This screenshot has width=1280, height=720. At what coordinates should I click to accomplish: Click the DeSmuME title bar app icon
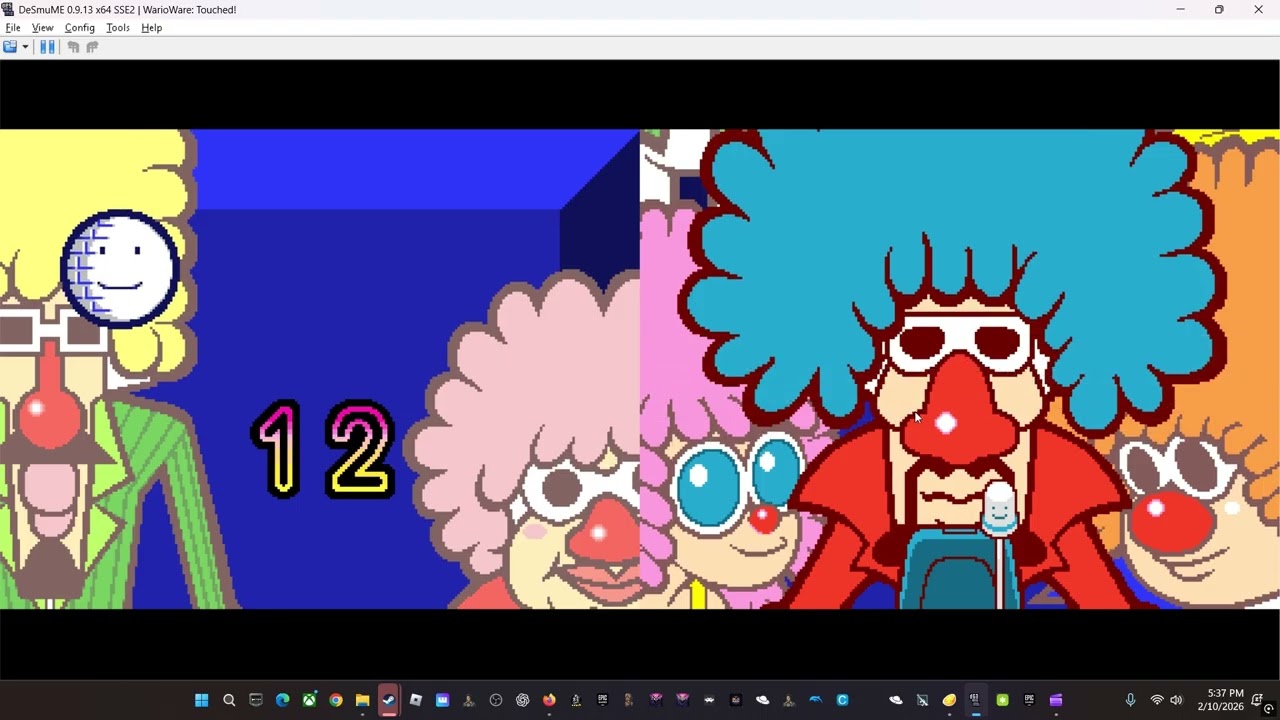tap(8, 9)
